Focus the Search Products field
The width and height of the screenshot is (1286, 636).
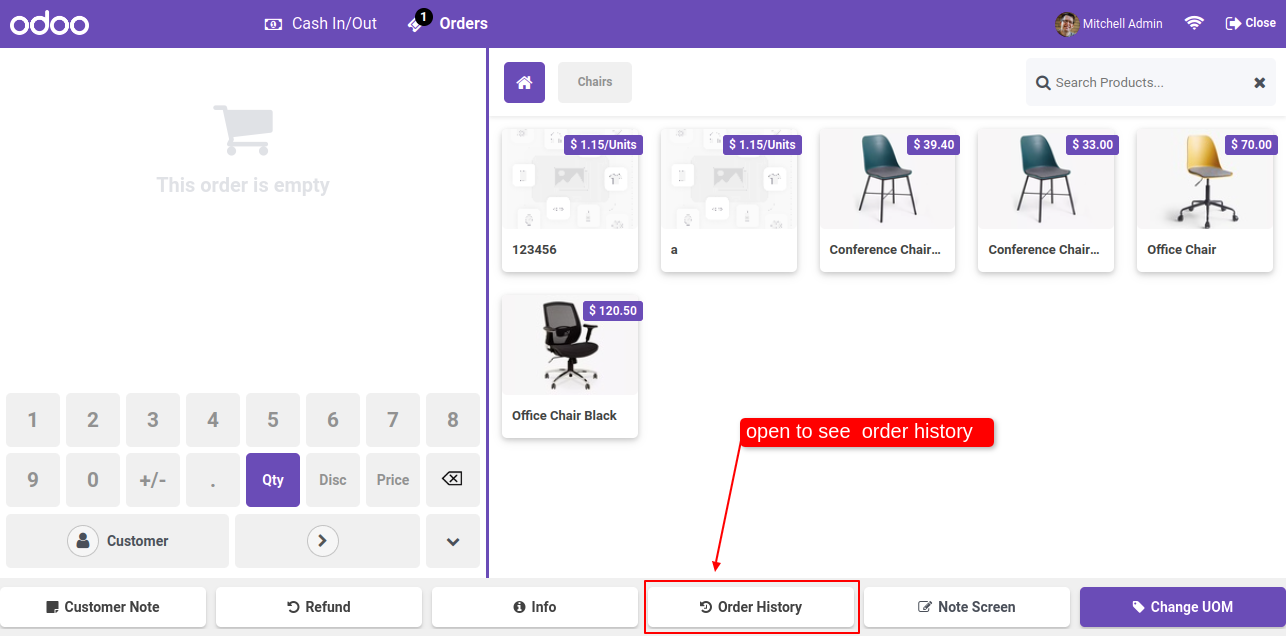pos(1150,83)
